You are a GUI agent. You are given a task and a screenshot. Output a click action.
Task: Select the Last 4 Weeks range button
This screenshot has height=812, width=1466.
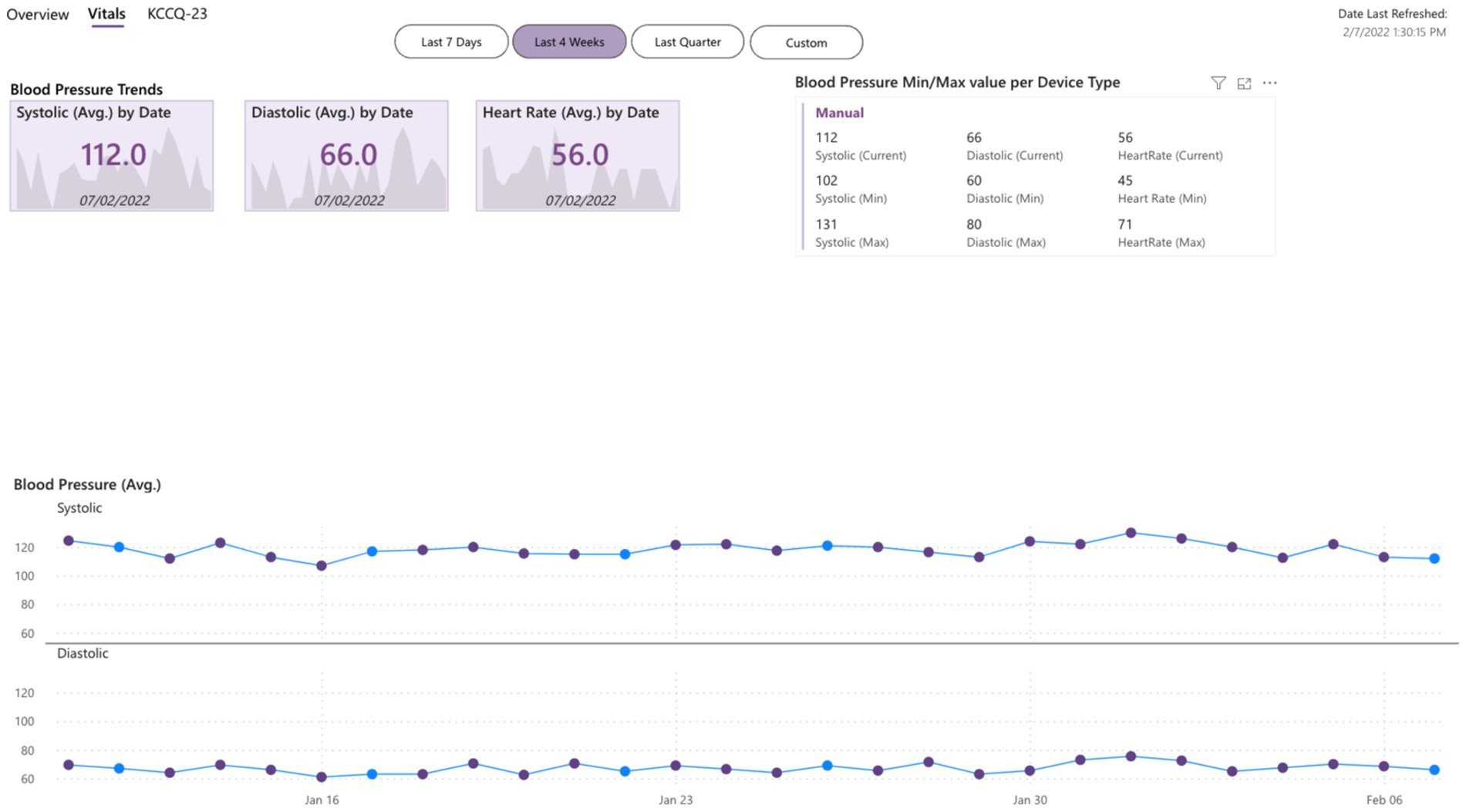pos(569,42)
